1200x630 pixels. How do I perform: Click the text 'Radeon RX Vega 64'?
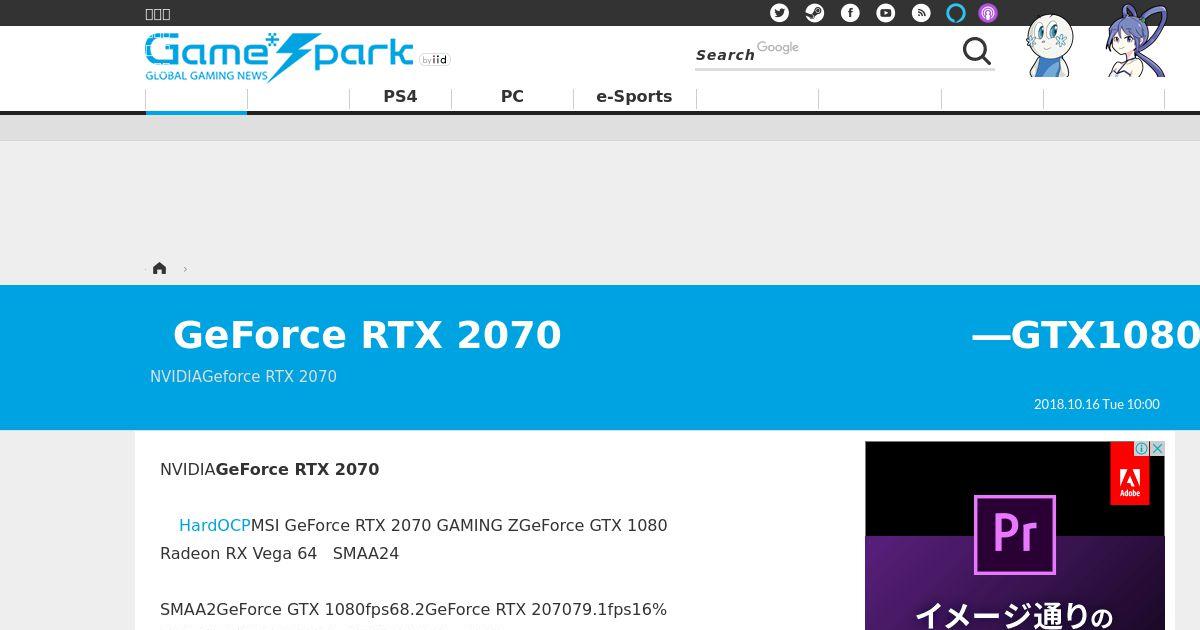coord(238,553)
